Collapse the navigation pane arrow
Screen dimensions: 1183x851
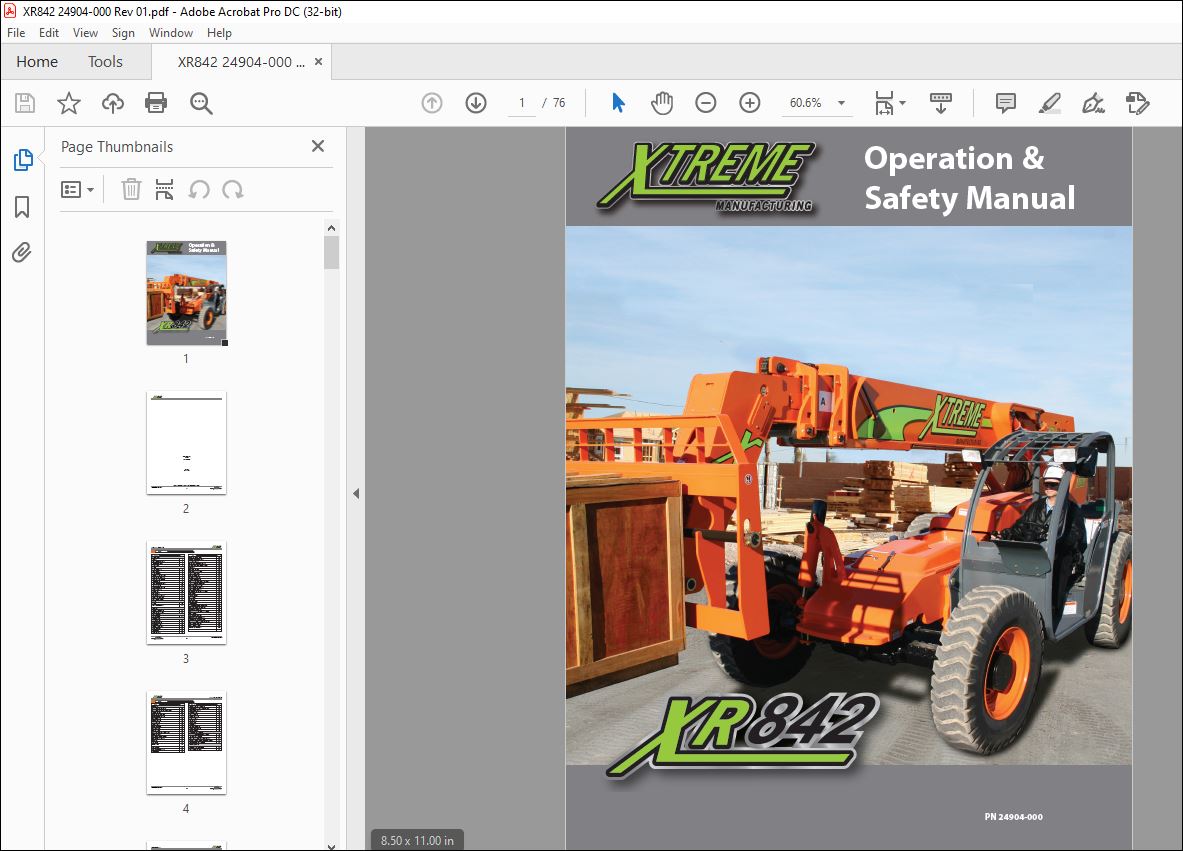356,493
